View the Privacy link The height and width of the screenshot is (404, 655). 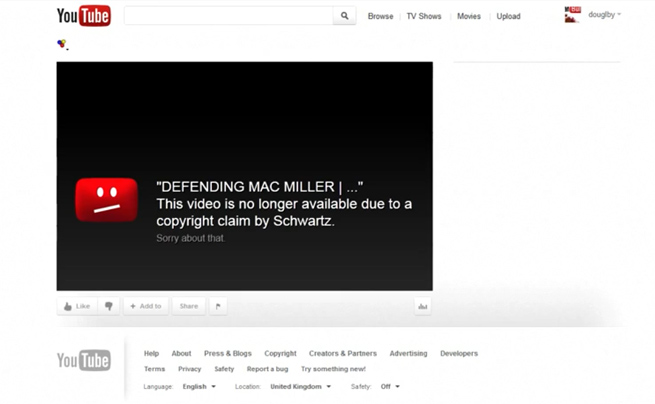190,369
